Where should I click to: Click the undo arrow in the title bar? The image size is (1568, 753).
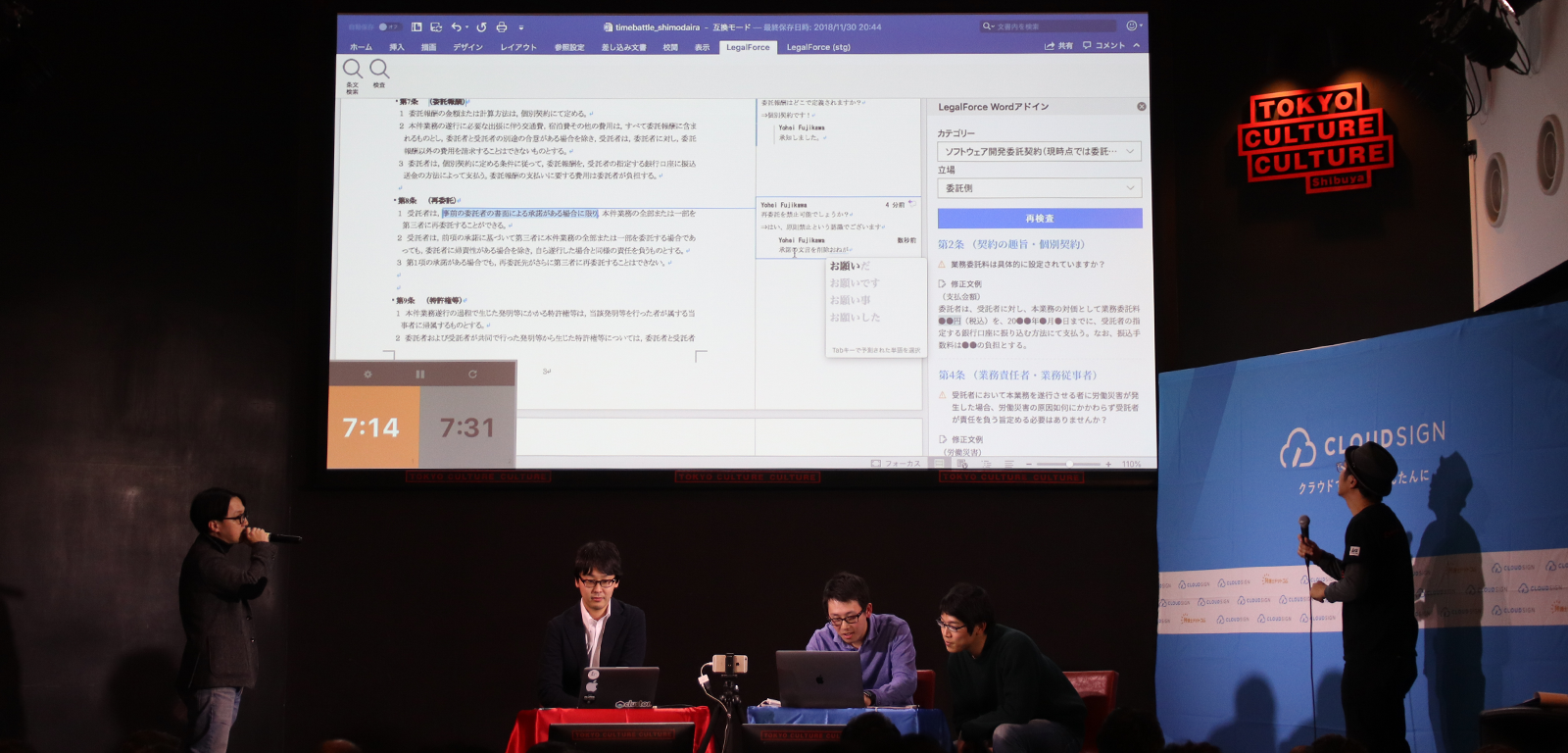(456, 26)
